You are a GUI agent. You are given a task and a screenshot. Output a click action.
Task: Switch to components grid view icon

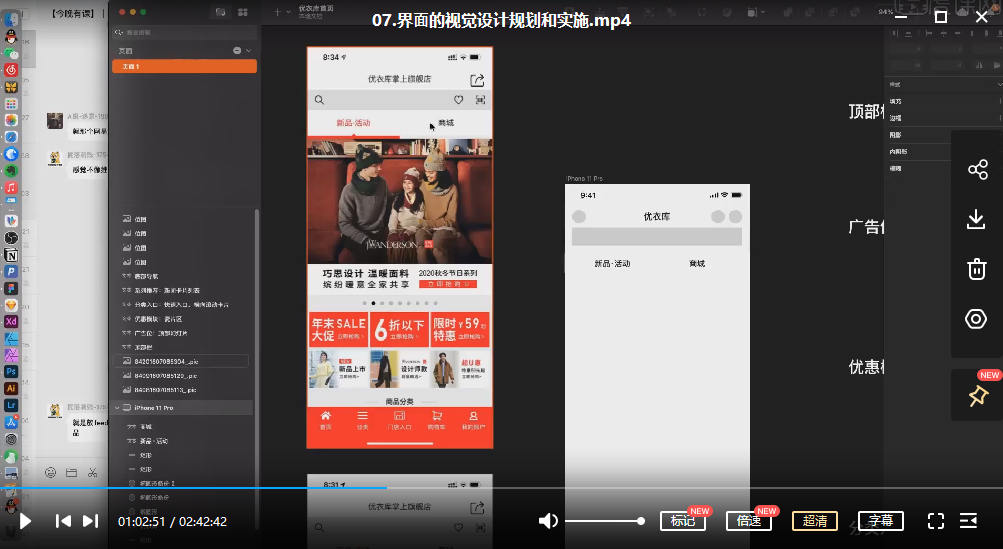(x=242, y=12)
